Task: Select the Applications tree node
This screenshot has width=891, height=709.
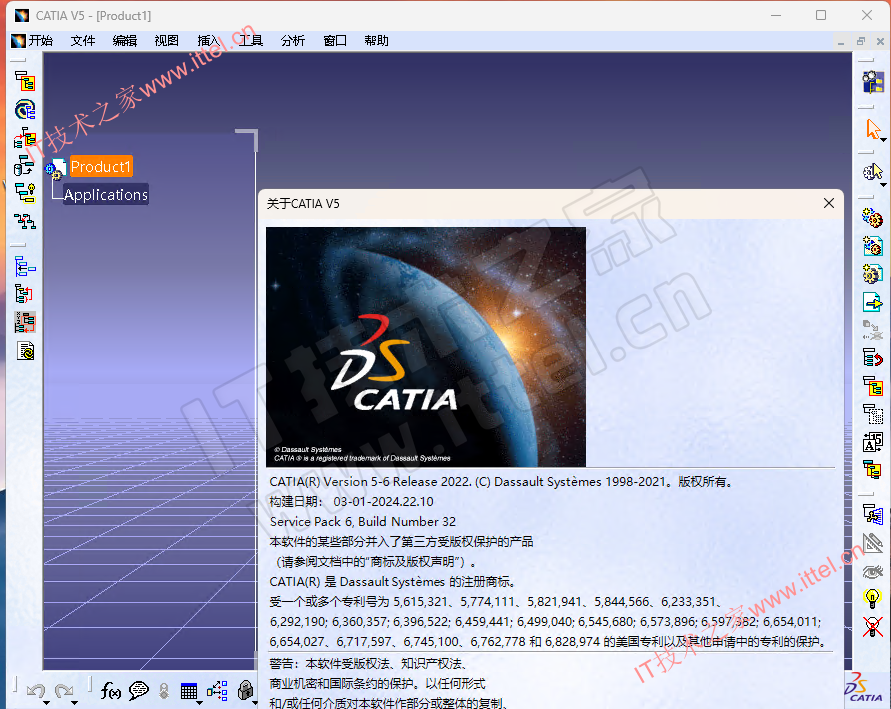Action: click(x=106, y=194)
